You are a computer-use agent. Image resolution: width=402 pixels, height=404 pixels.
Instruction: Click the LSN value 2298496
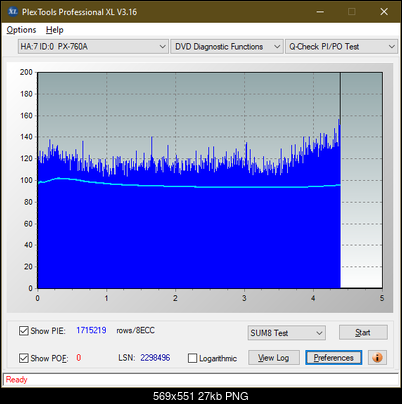point(155,358)
